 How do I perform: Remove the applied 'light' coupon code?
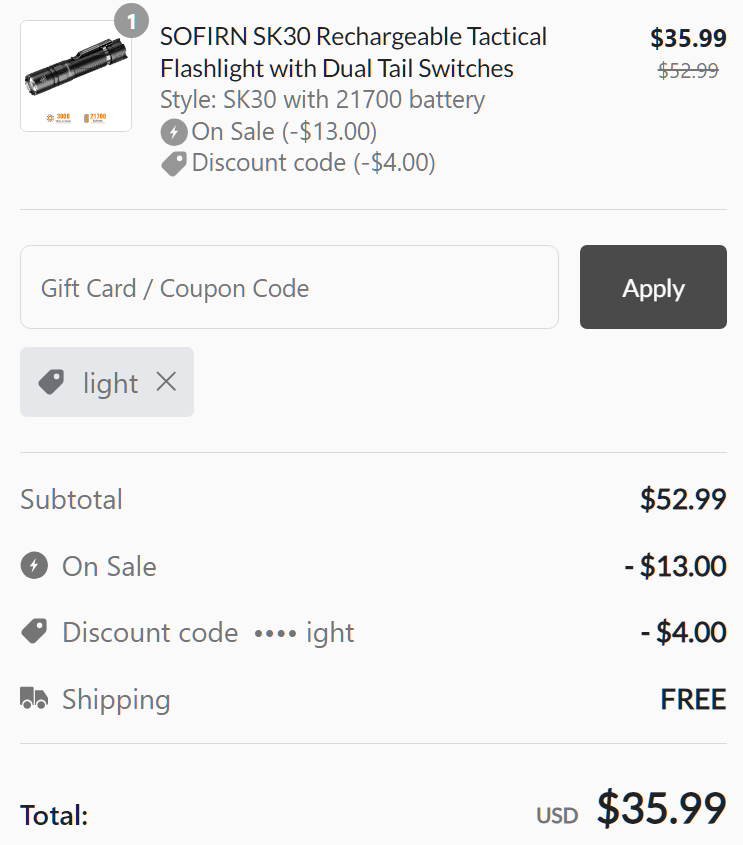click(x=166, y=382)
